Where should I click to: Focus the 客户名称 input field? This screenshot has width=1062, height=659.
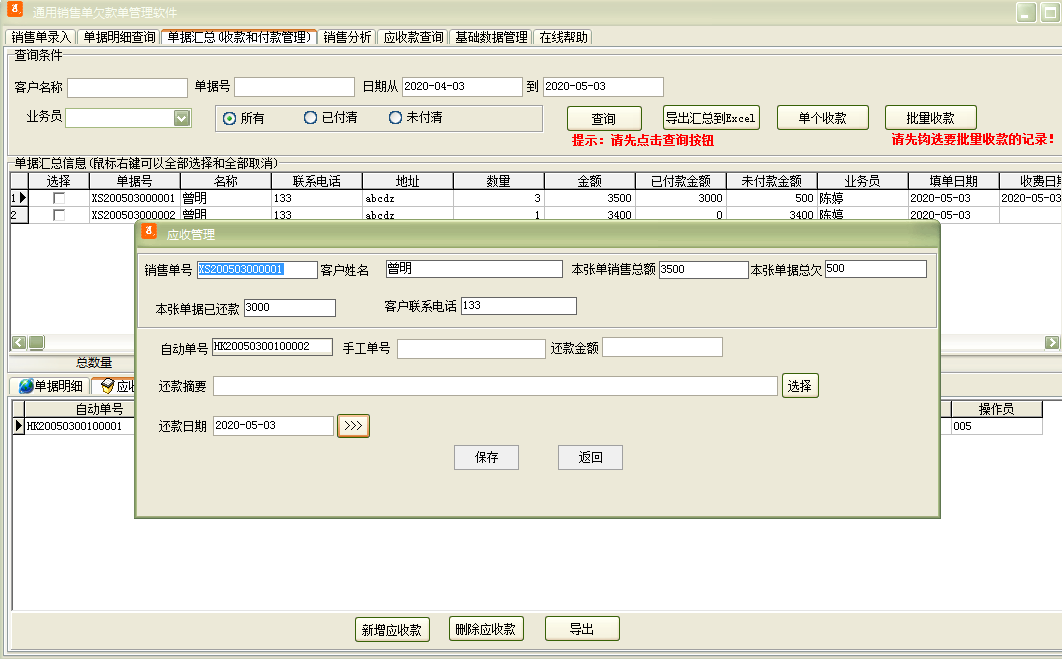click(x=127, y=87)
